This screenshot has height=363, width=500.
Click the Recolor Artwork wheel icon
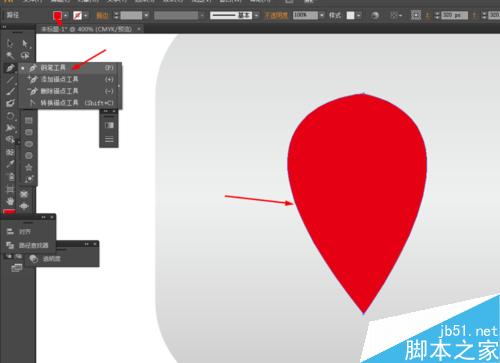375,15
